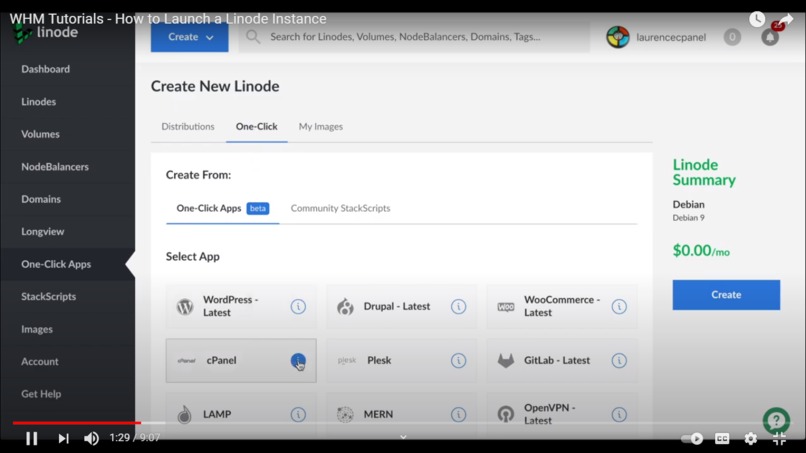Toggle the autoplay switch
Image resolution: width=806 pixels, height=453 pixels.
692,439
